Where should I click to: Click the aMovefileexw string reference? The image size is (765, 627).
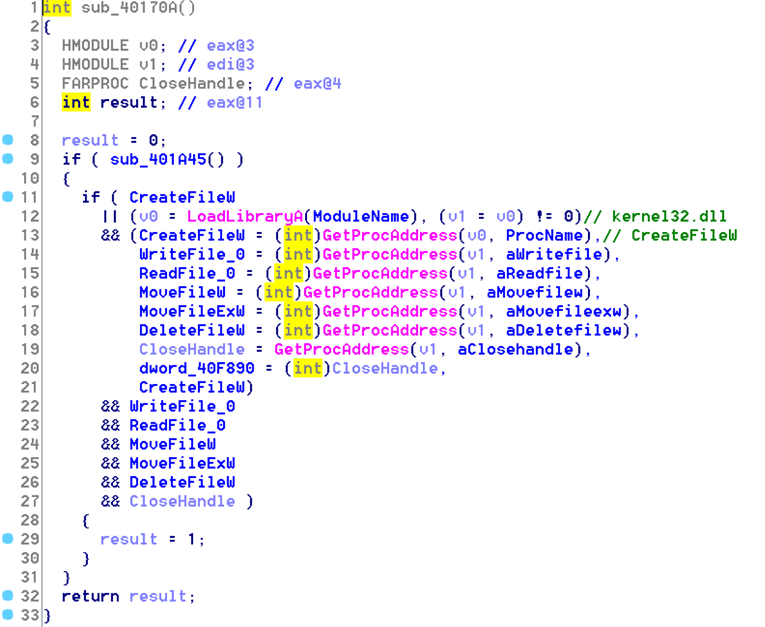coord(564,311)
